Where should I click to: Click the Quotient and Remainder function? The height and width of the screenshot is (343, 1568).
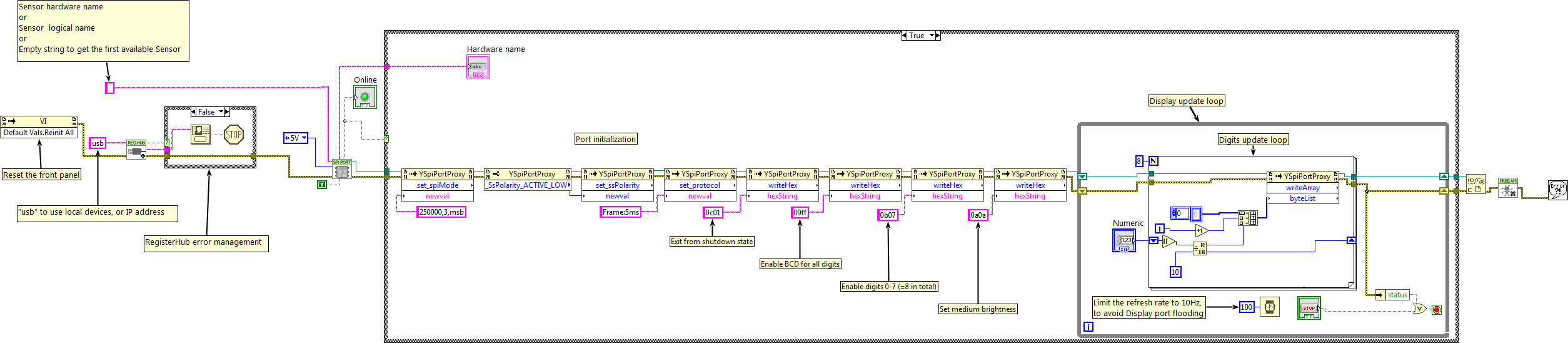(1200, 248)
